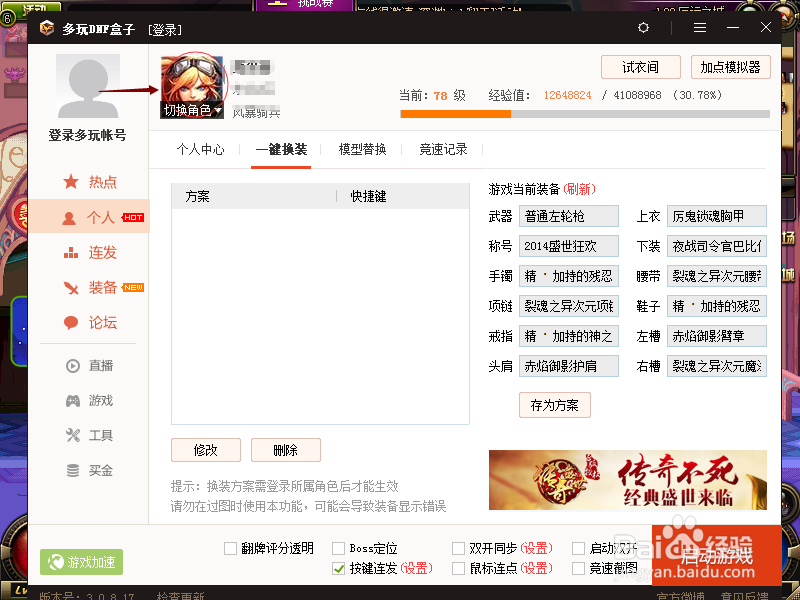
Task: Click the character portrait avatar
Action: coord(192,85)
